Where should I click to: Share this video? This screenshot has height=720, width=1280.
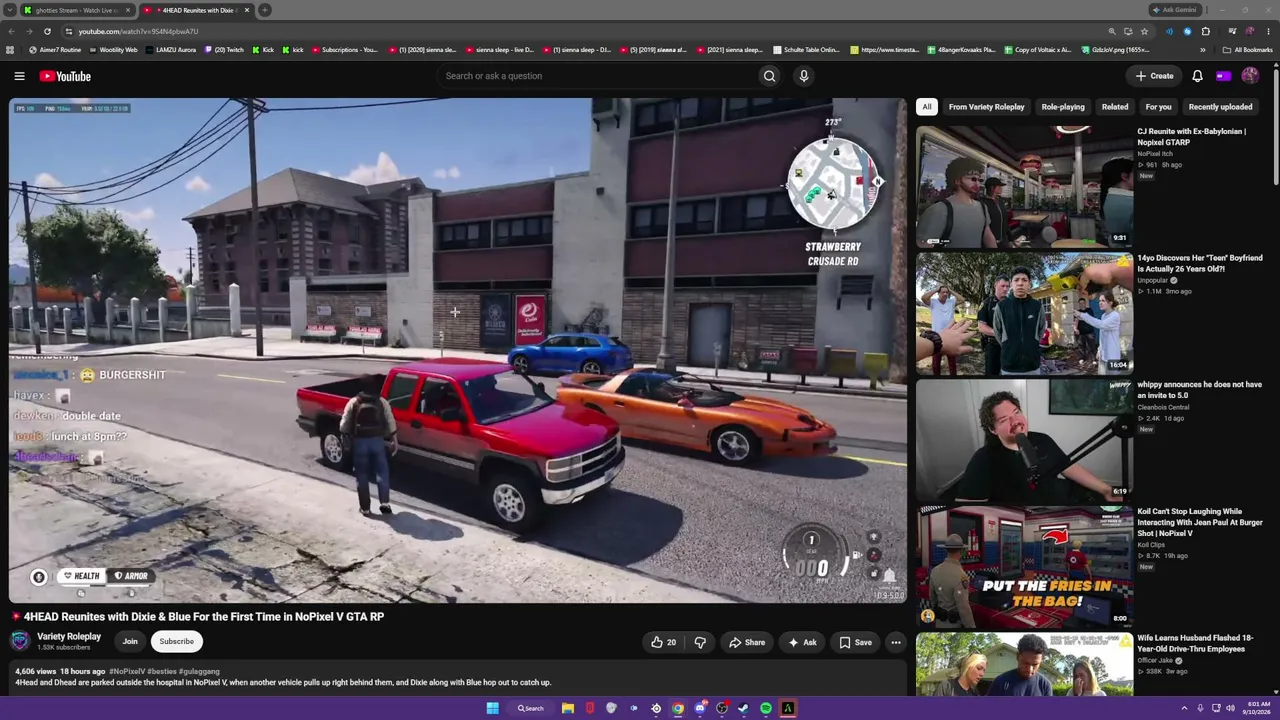(747, 642)
